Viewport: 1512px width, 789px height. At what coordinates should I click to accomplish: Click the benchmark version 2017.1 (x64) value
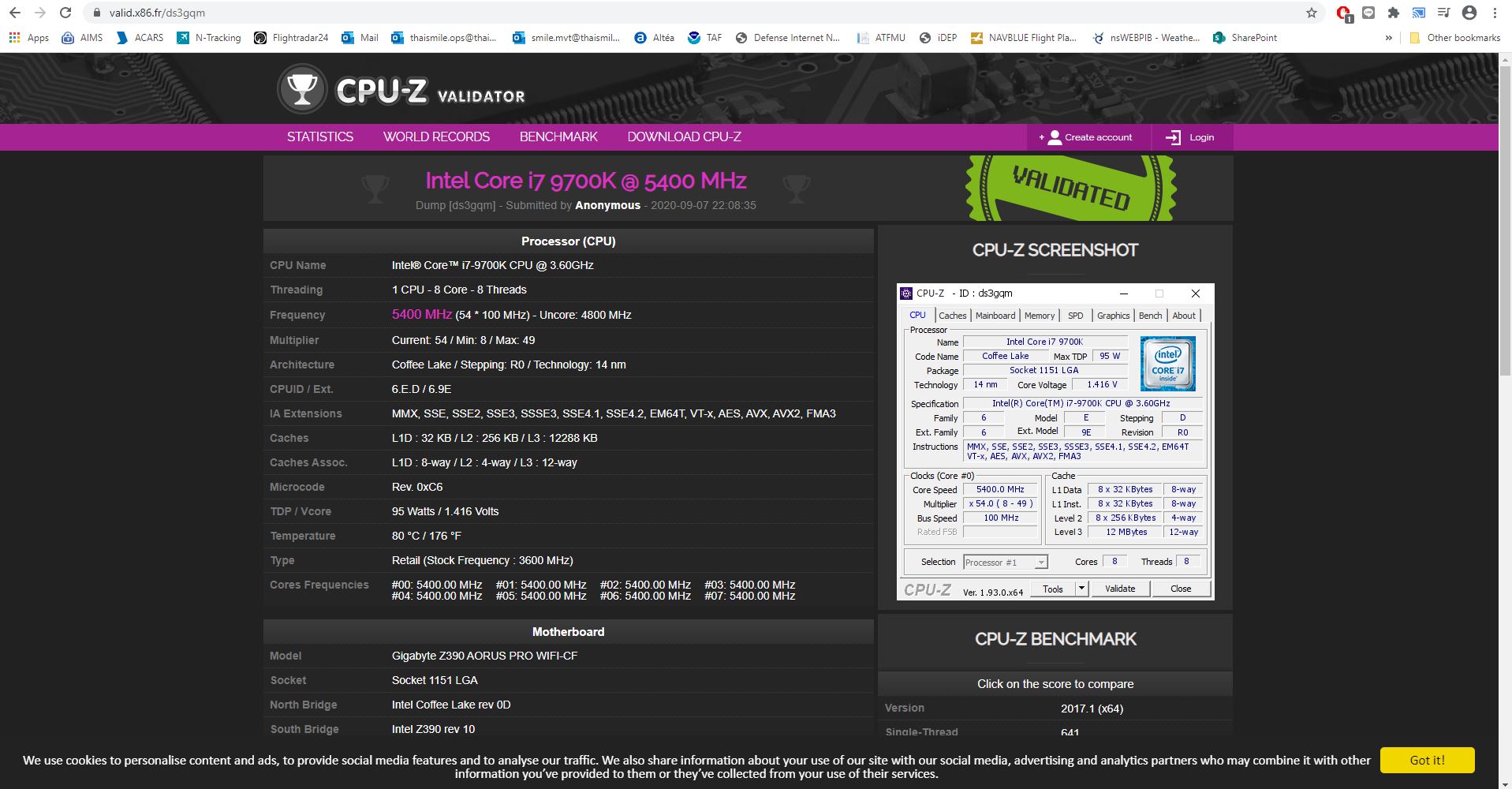coord(1092,709)
